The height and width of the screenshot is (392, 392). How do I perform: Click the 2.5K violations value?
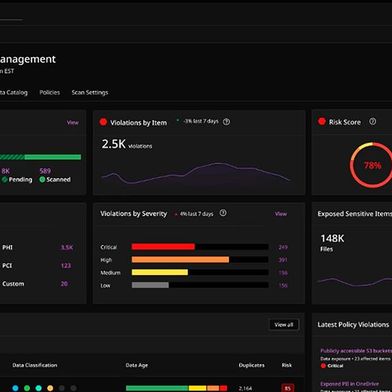[114, 144]
